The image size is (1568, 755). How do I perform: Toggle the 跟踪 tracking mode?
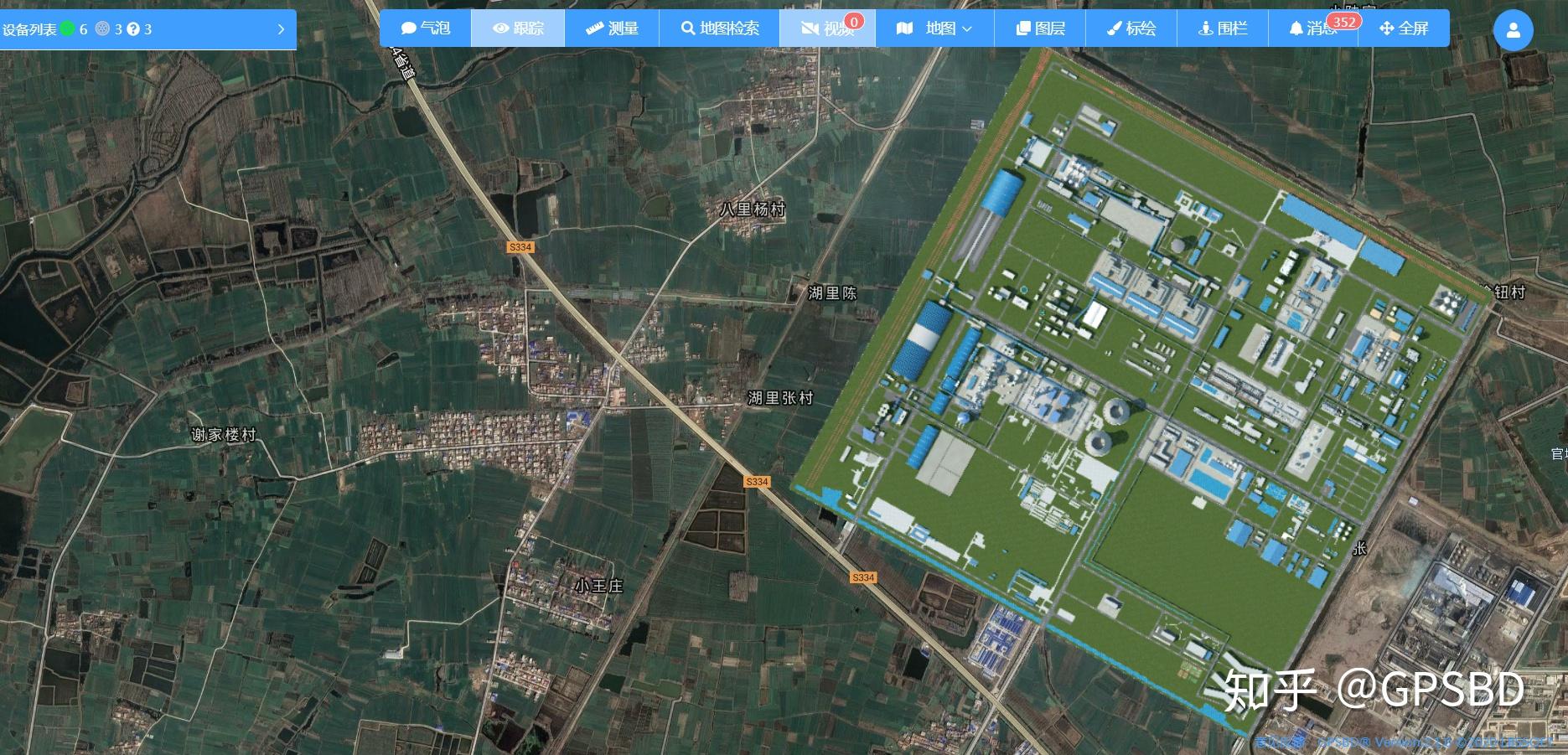click(x=518, y=28)
